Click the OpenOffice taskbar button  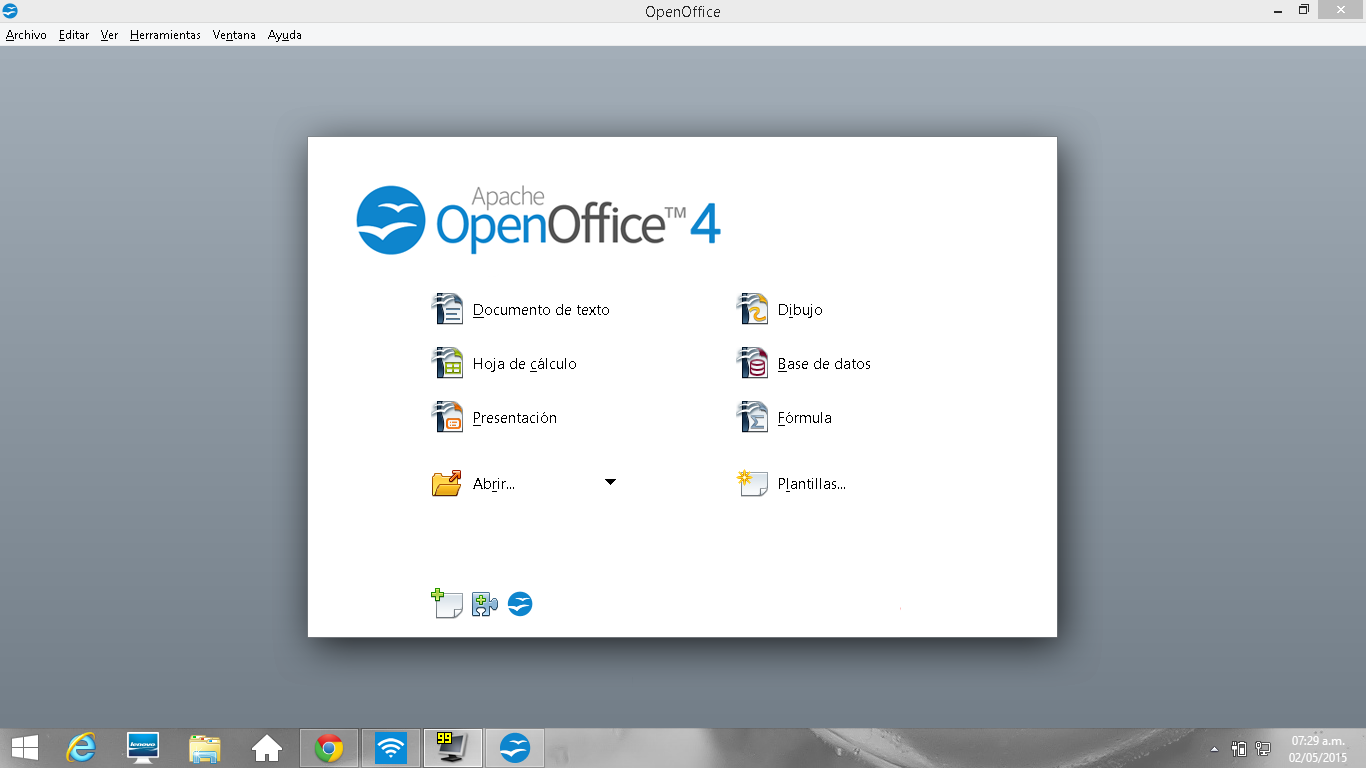point(515,747)
